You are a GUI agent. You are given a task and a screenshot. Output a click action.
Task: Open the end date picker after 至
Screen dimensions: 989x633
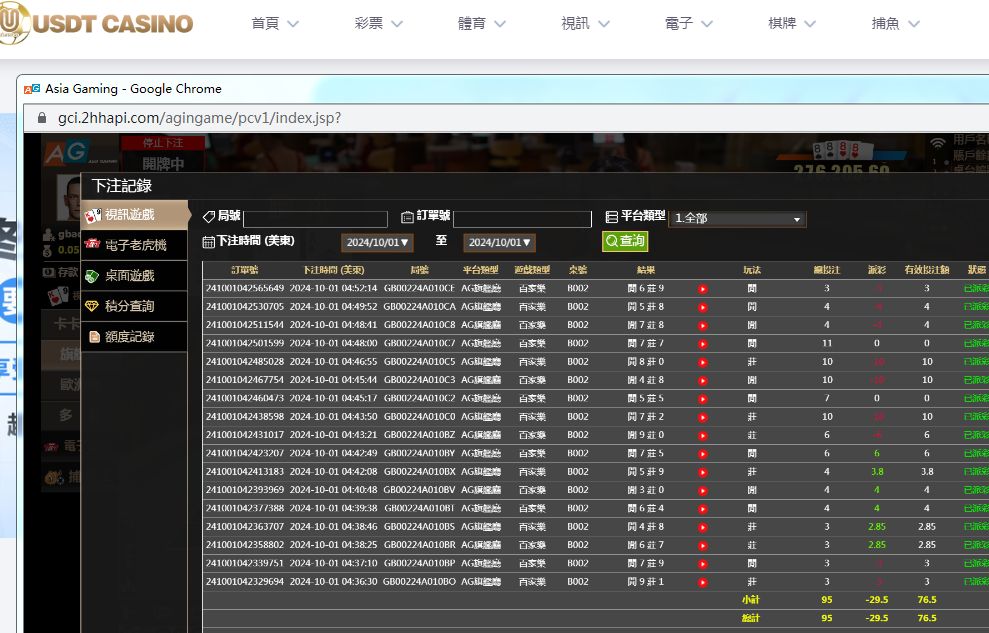pyautogui.click(x=499, y=243)
